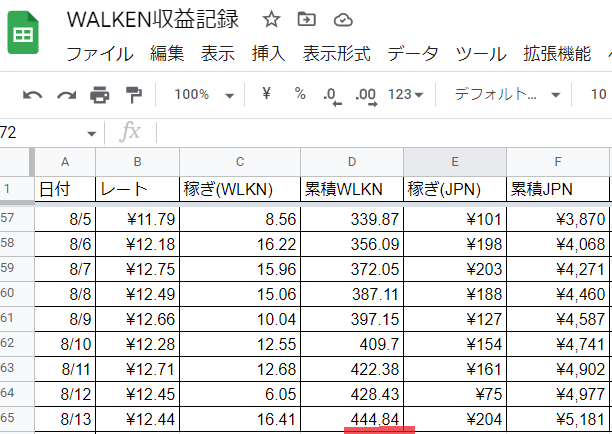The height and width of the screenshot is (434, 612).
Task: Open the デフォルト font dropdown
Action: [507, 94]
